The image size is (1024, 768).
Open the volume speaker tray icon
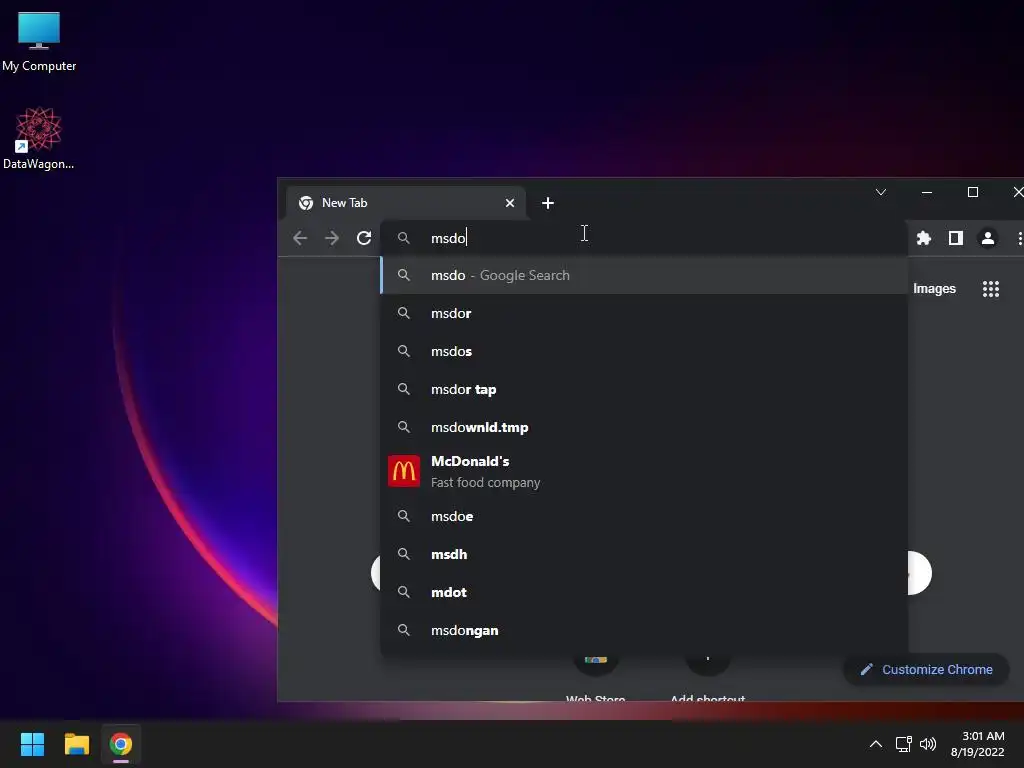(927, 744)
